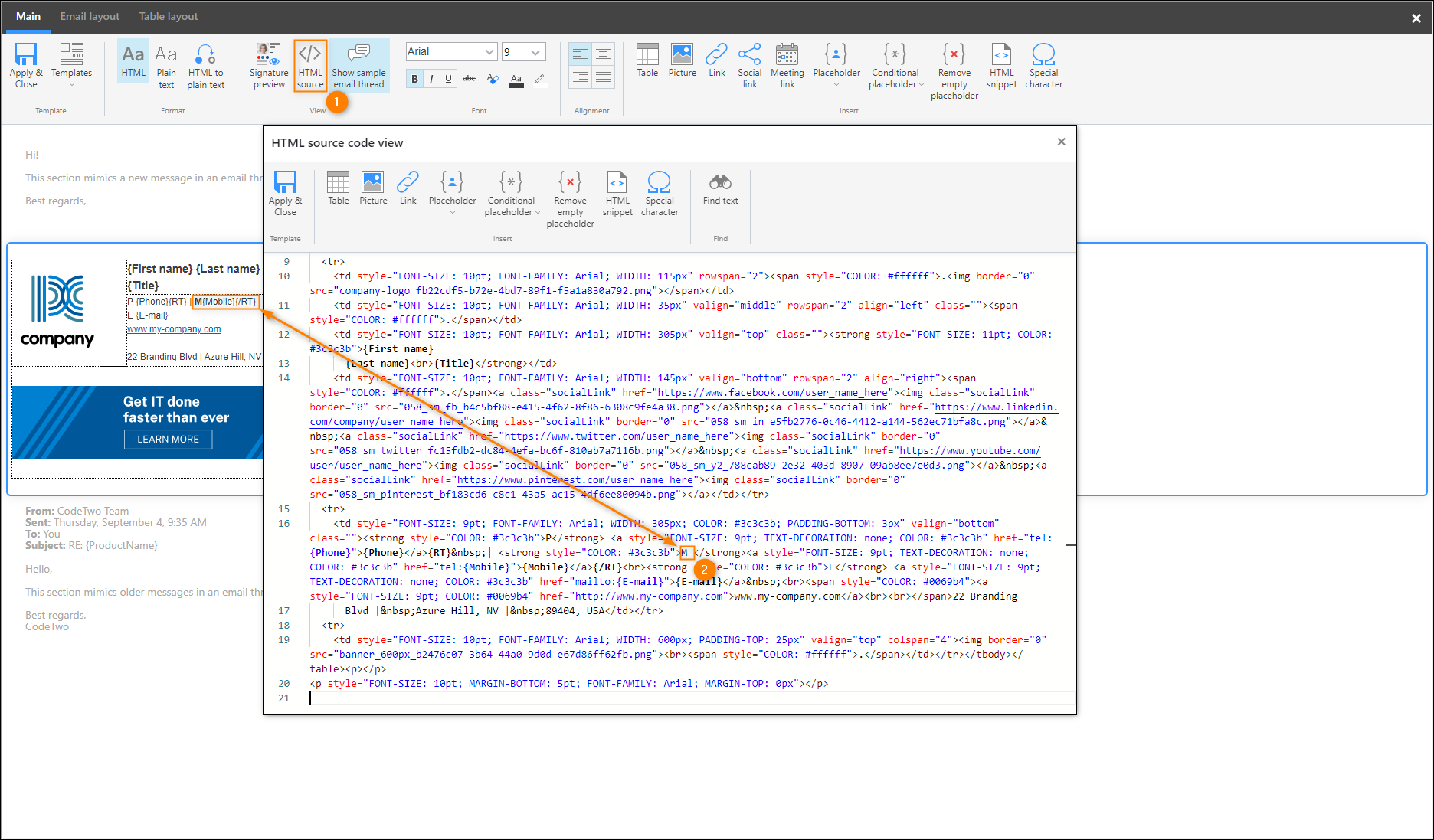Toggle bold formatting

point(414,78)
